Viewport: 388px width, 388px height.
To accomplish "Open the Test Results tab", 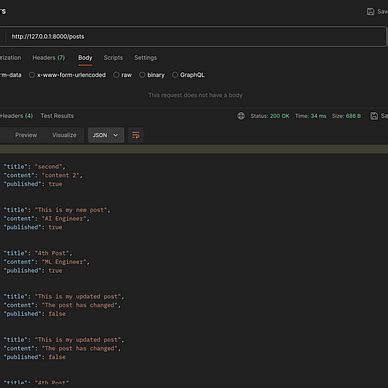I will pyautogui.click(x=57, y=116).
